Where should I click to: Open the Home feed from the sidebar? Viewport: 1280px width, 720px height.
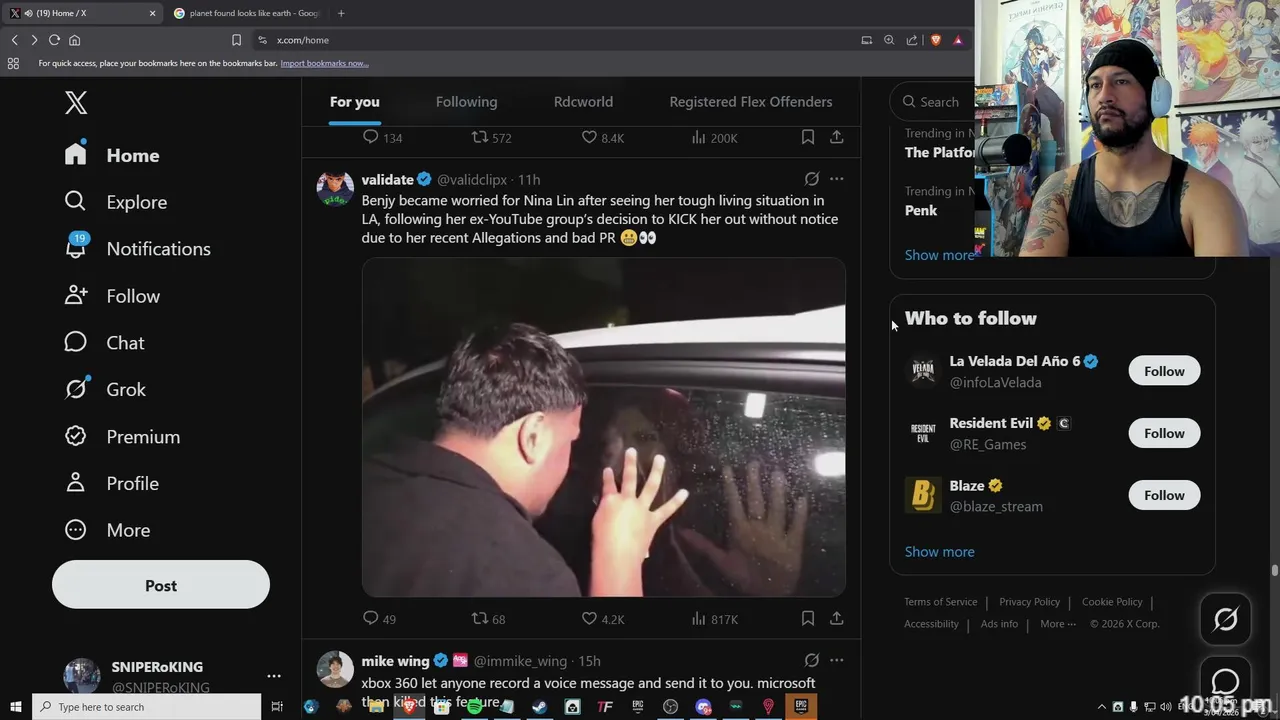[x=112, y=155]
